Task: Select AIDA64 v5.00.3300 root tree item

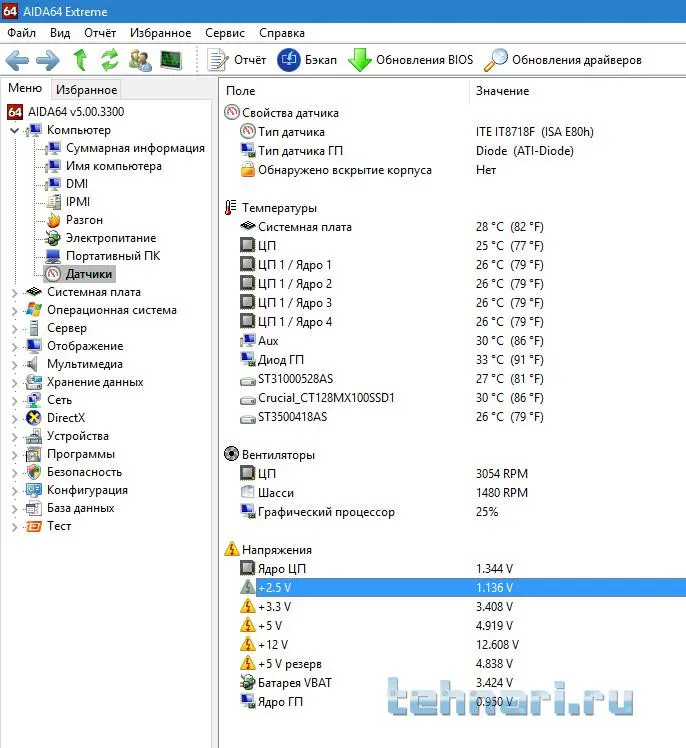Action: point(65,112)
